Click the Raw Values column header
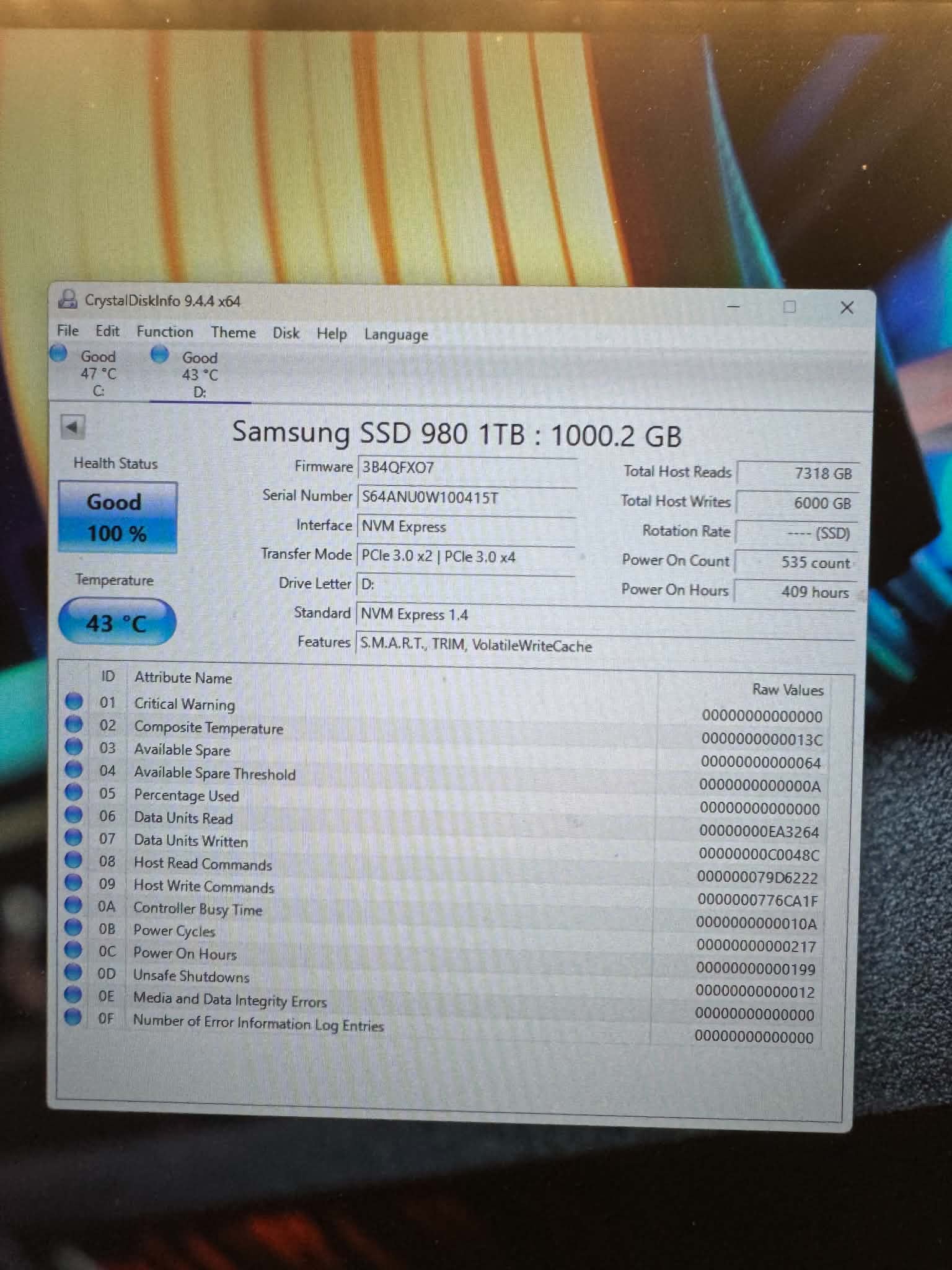Viewport: 952px width, 1270px height. pos(788,690)
